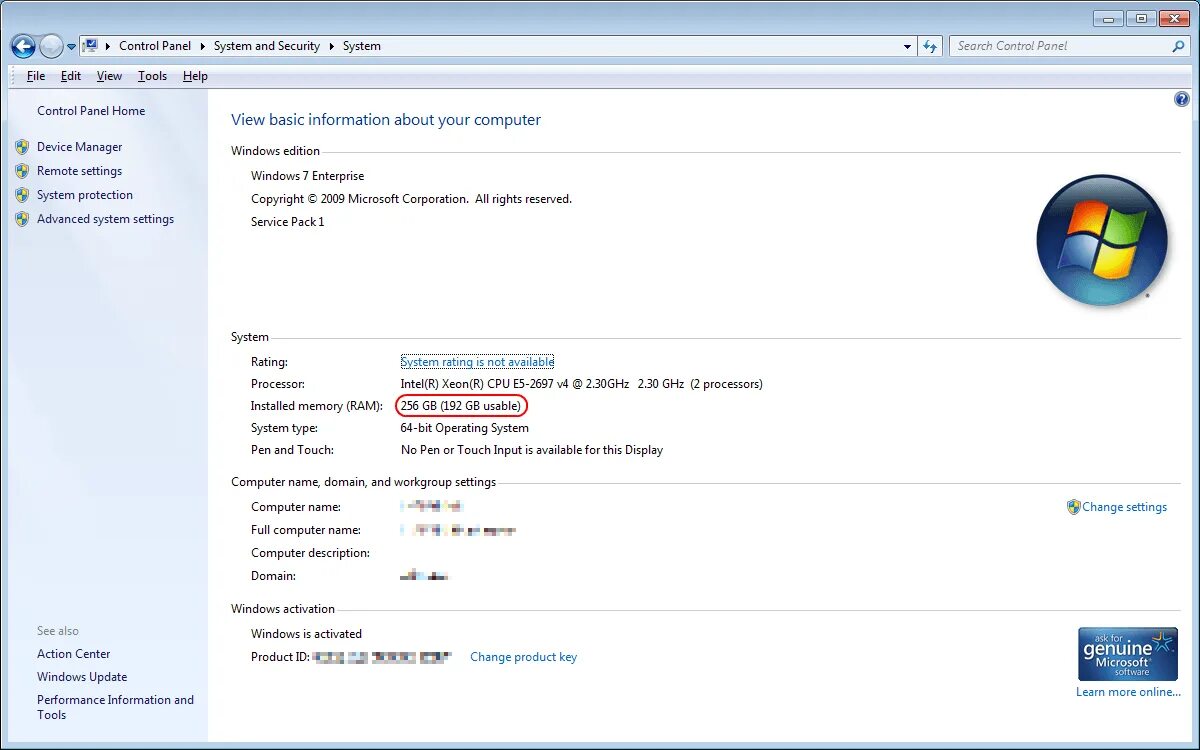Image resolution: width=1200 pixels, height=750 pixels.
Task: Open the File menu
Action: click(x=36, y=76)
